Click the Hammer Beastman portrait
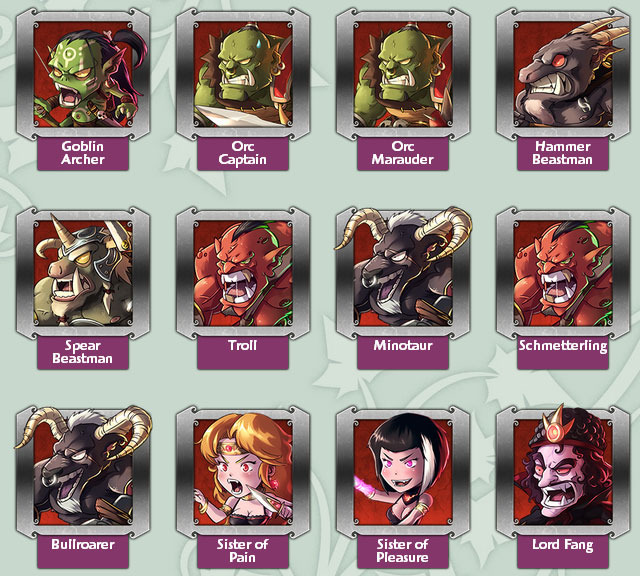The height and width of the screenshot is (576, 640). pyautogui.click(x=563, y=74)
